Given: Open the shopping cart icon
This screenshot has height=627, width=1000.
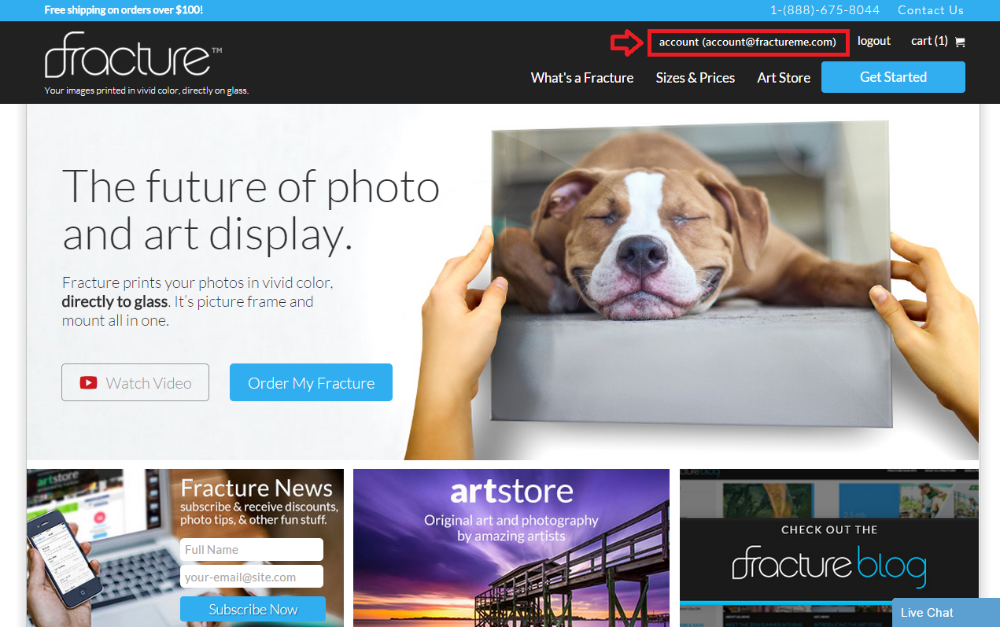Looking at the screenshot, I should click(x=960, y=42).
